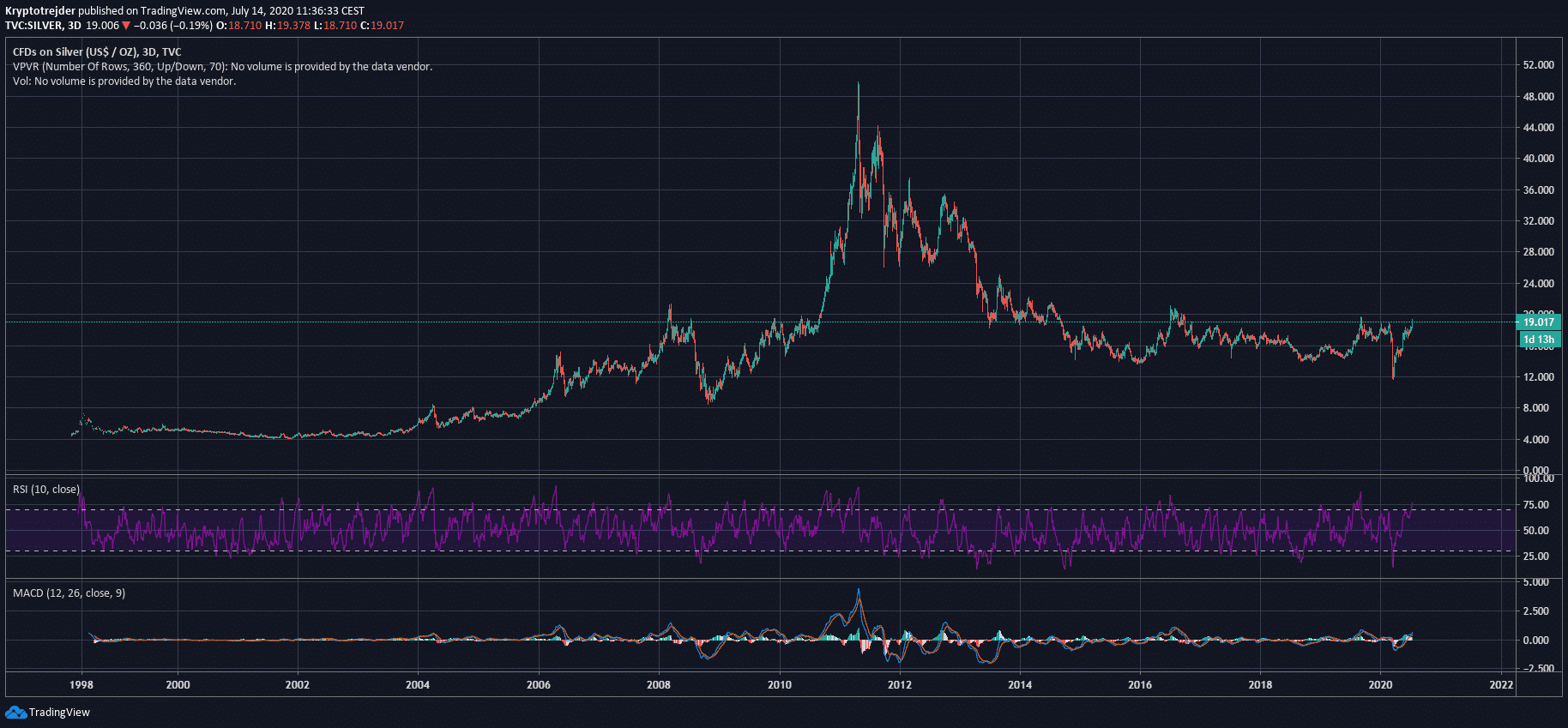Screen dimensions: 1568x728
Task: Click the TradingView wordmark text at the bottom
Action: (59, 713)
